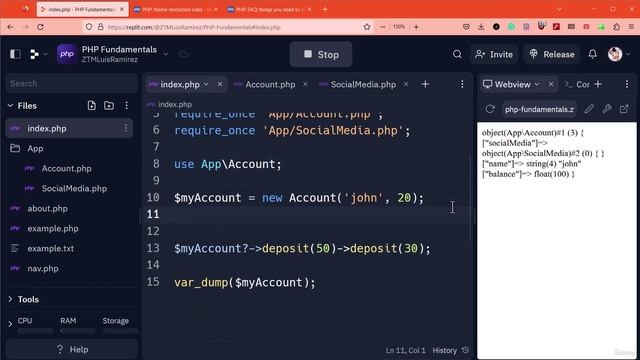Open the browser hamburger menu

tap(631, 27)
